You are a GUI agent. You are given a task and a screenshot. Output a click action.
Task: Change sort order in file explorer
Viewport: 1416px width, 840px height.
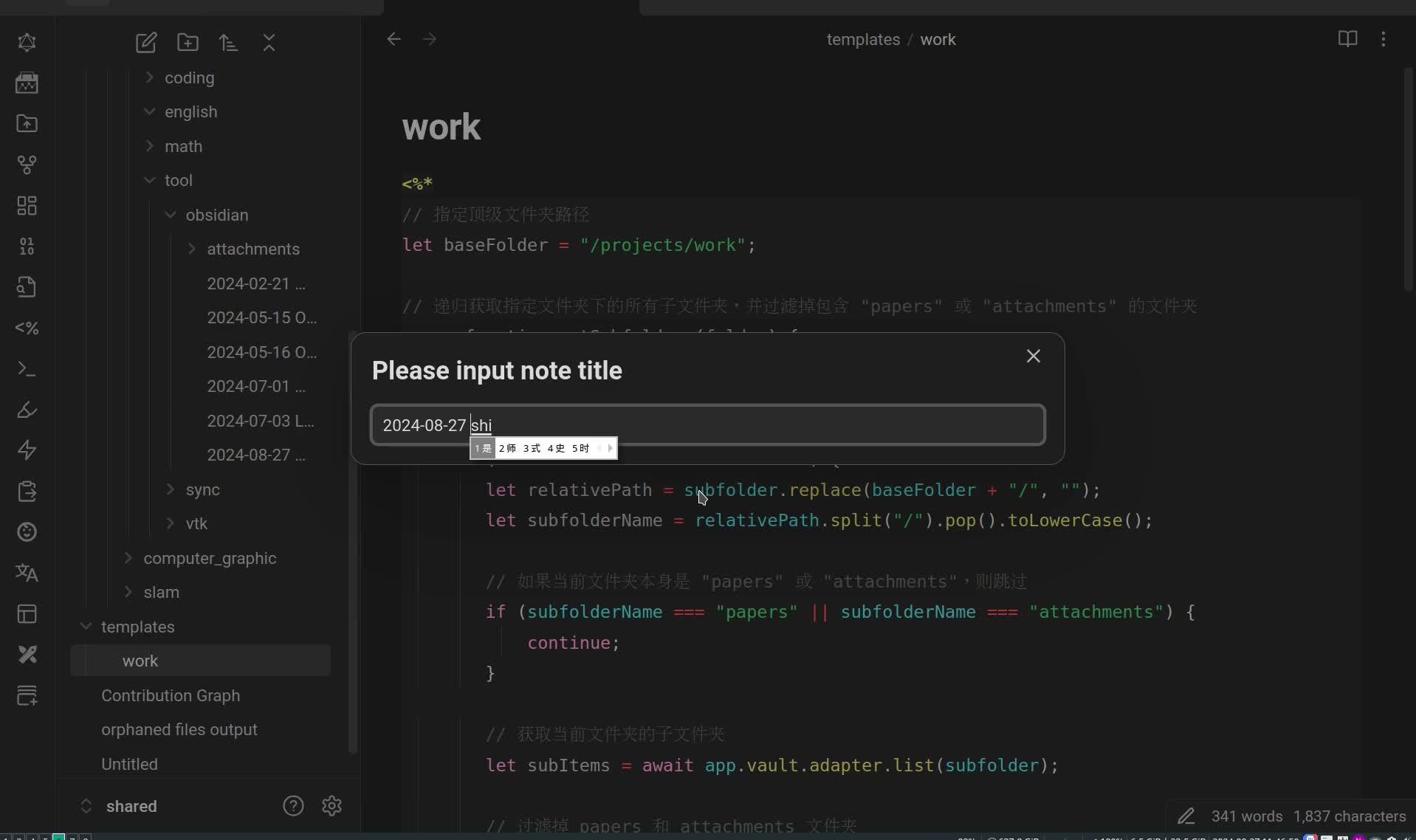tap(228, 42)
